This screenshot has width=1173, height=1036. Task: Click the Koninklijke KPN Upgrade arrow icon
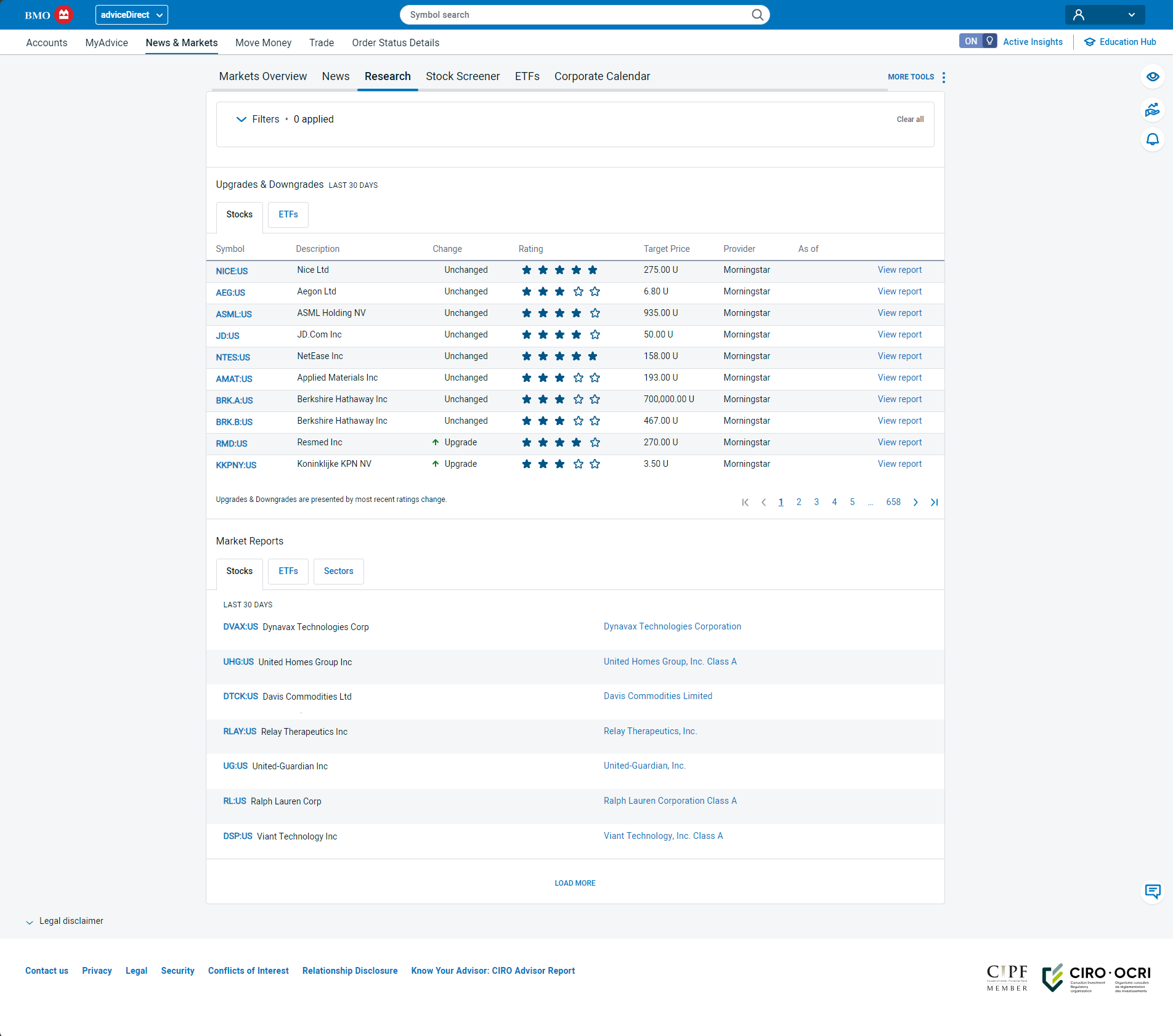436,464
